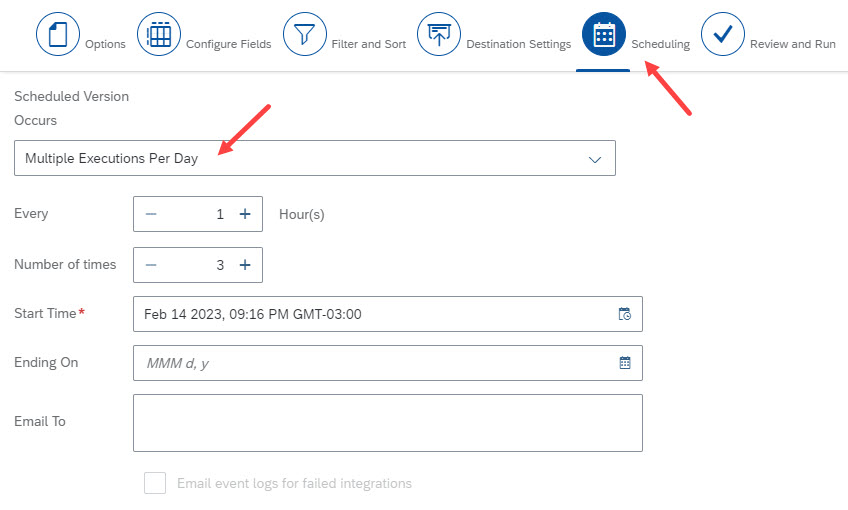Viewport: 848px width, 510px height.
Task: Click into the Ending On date field
Action: click(388, 362)
